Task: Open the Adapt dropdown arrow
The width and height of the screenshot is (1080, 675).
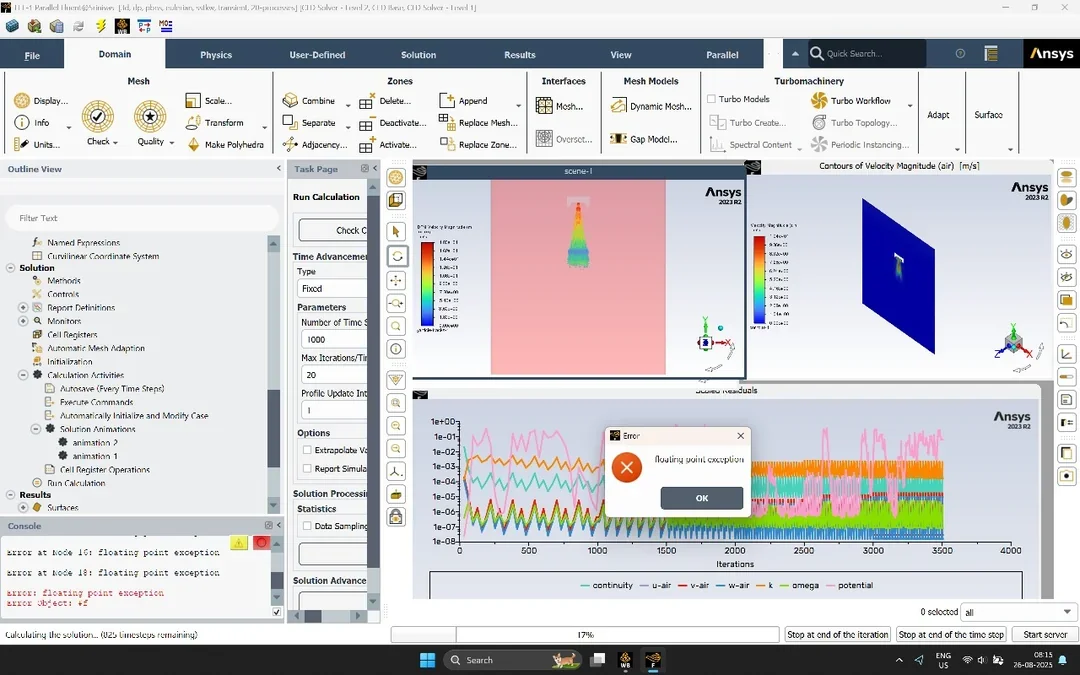Action: pyautogui.click(x=957, y=149)
